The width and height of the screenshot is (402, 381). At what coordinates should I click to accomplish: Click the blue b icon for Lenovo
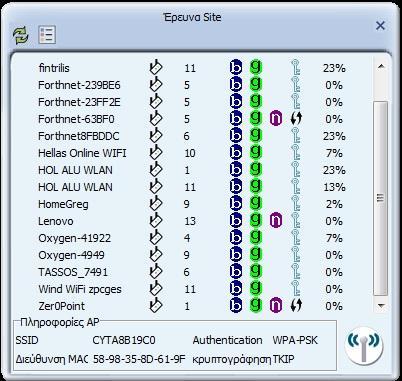coord(236,220)
